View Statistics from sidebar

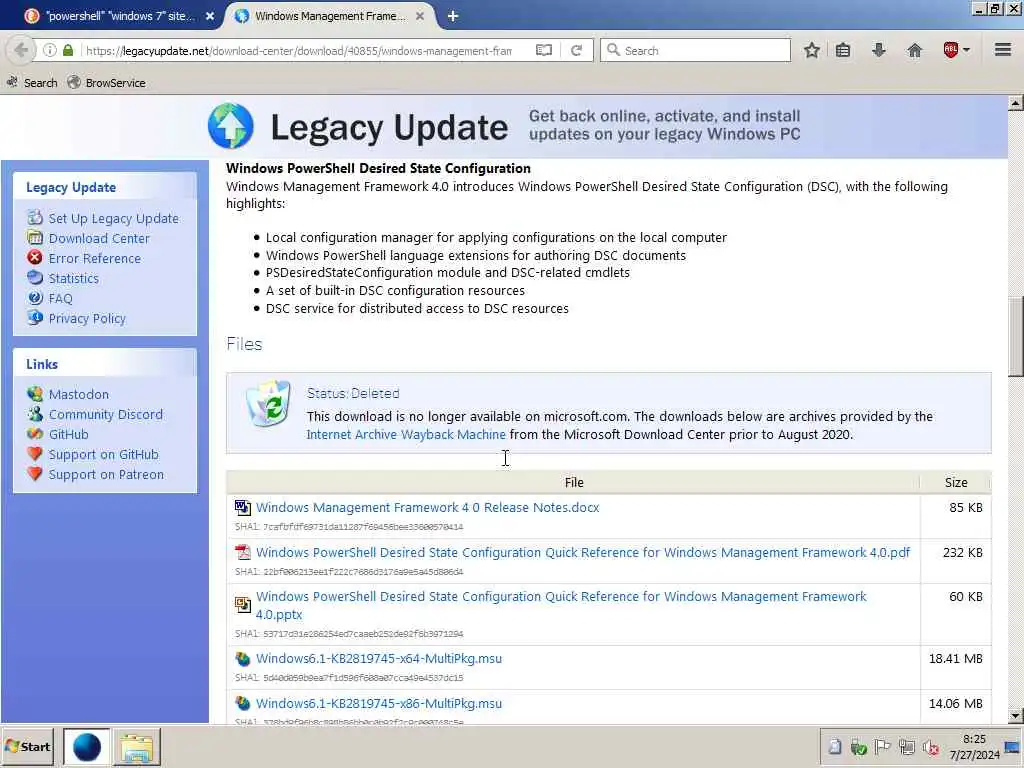(x=74, y=279)
